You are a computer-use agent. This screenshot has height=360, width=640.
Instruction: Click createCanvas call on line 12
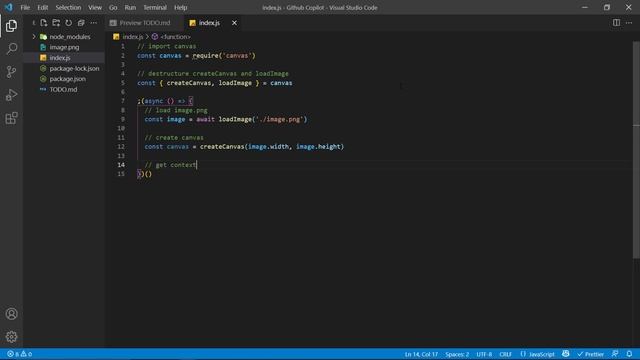pos(272,147)
